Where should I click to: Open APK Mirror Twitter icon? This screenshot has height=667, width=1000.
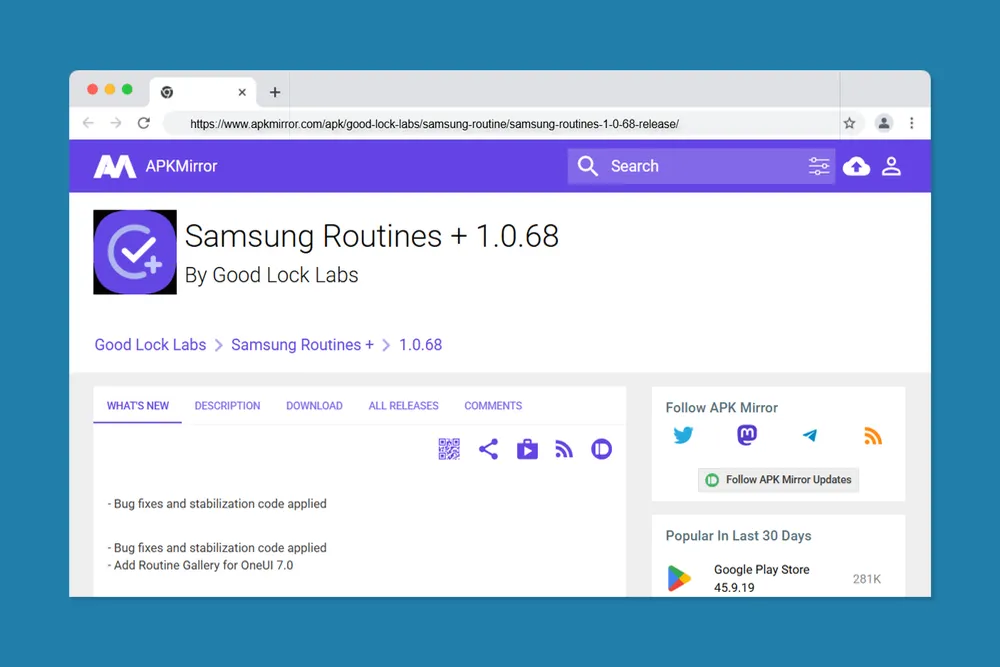tap(683, 435)
